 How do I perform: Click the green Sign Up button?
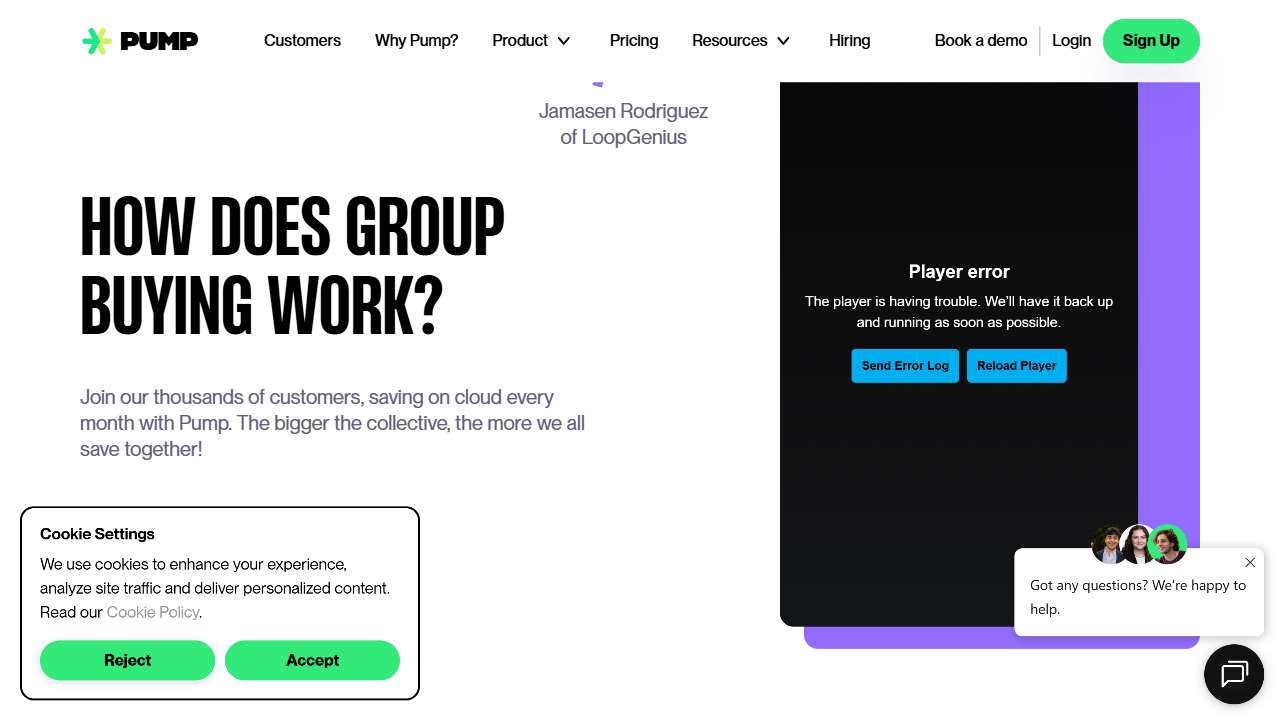click(x=1151, y=41)
